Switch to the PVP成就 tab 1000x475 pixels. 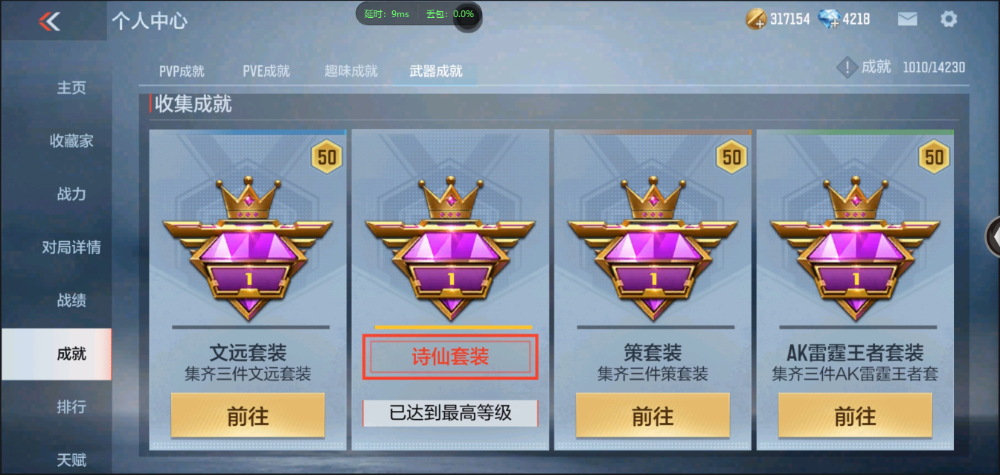coord(182,71)
